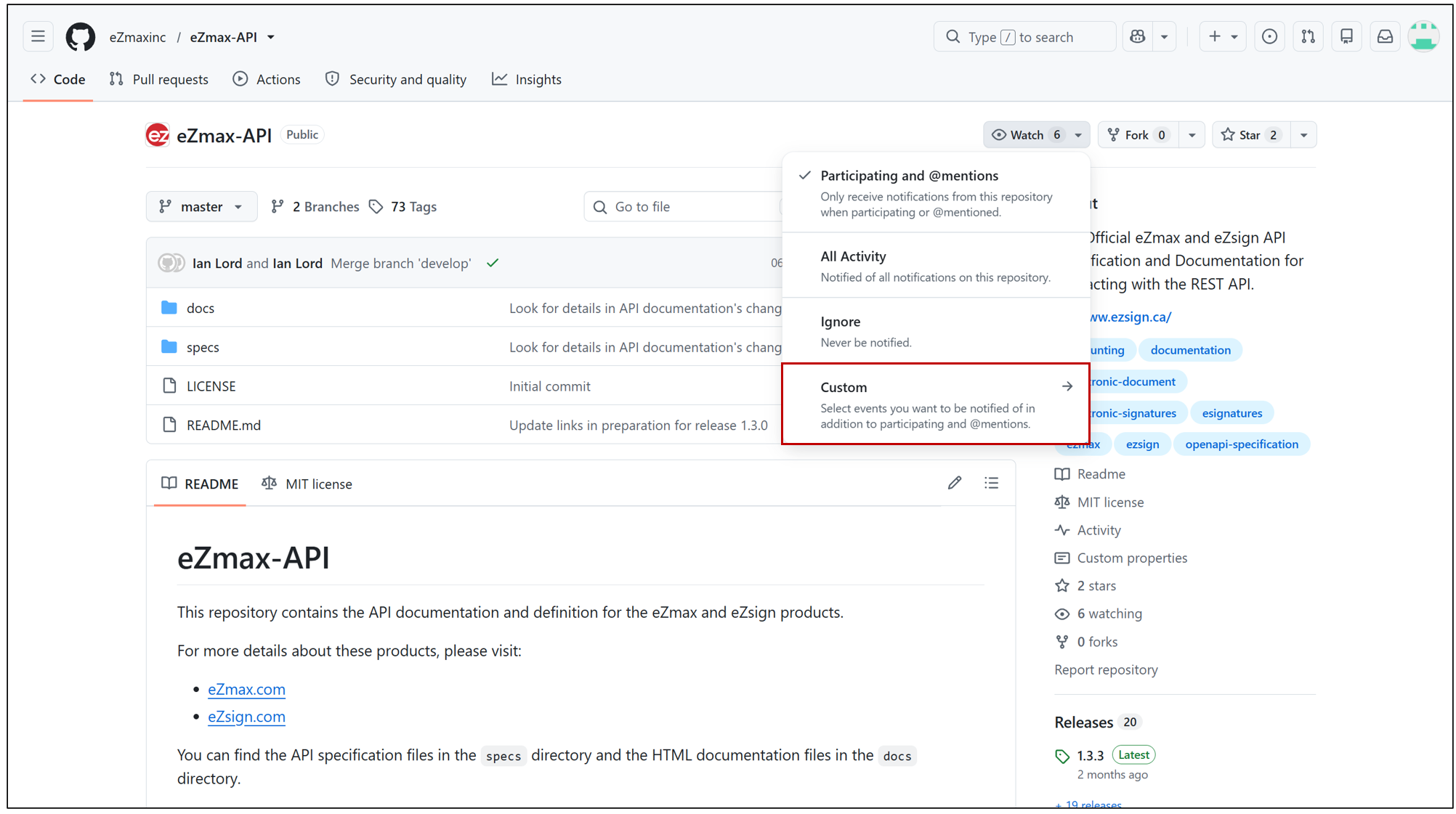Open the Insights tab
The height and width of the screenshot is (814, 1456).
527,79
